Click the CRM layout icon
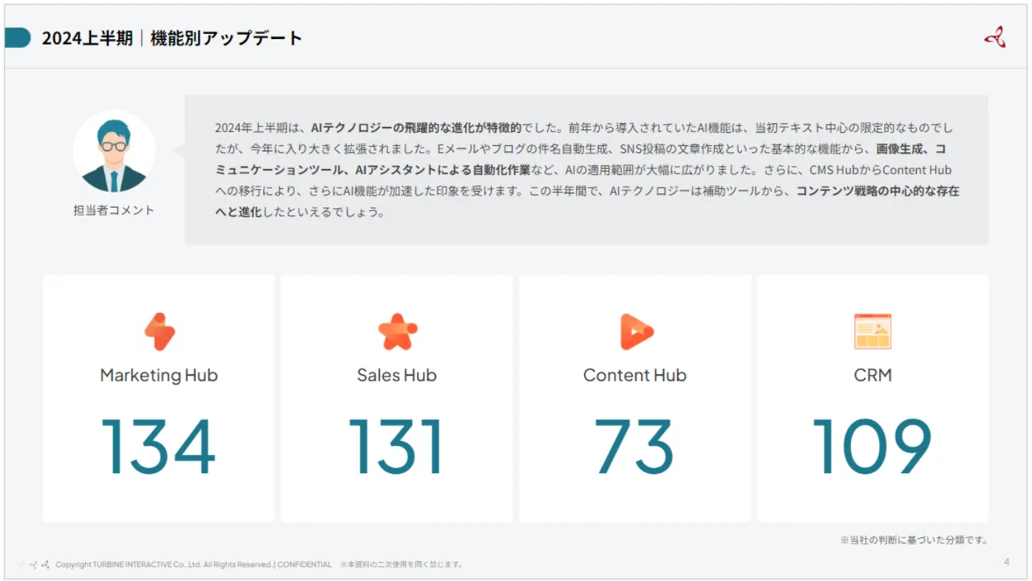This screenshot has height=581, width=1032. click(x=873, y=332)
